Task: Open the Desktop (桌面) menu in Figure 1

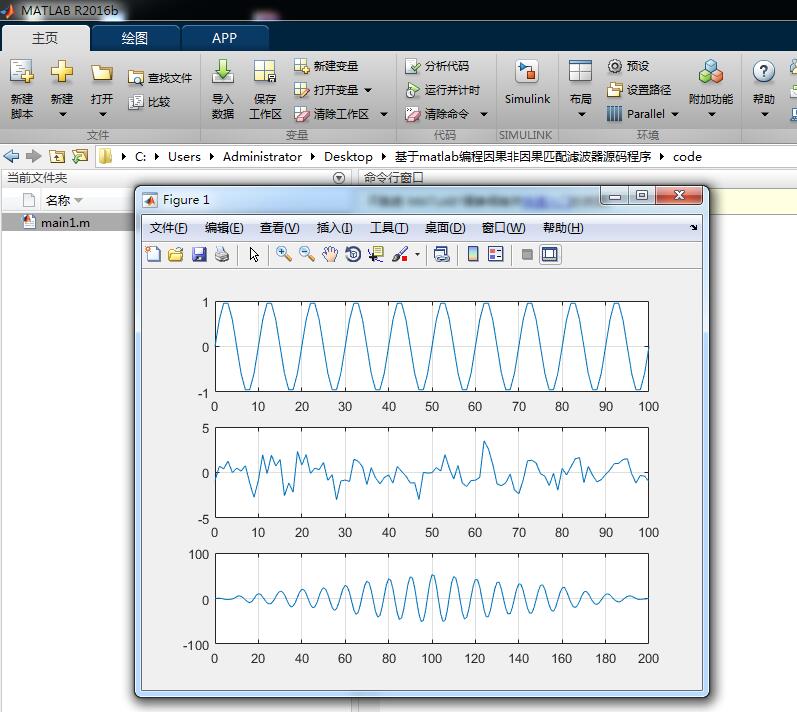Action: click(x=445, y=228)
